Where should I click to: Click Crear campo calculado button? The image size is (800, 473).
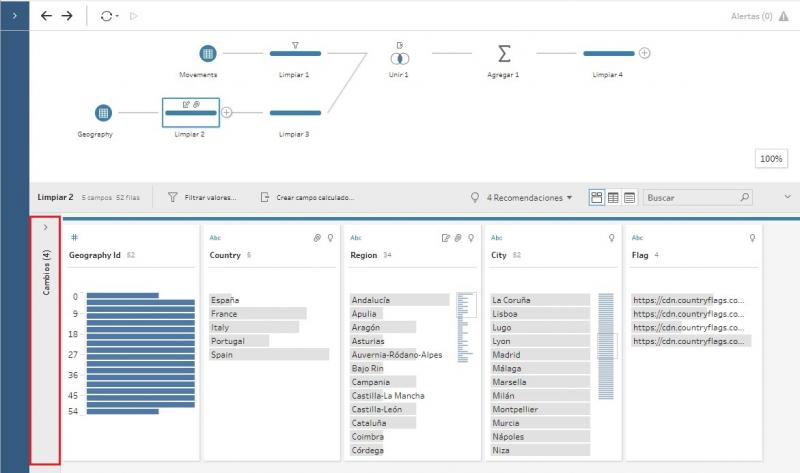click(x=307, y=198)
